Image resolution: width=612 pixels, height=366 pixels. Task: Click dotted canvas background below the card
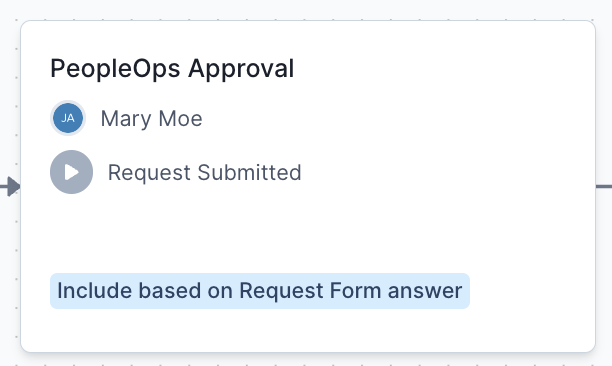point(306,360)
